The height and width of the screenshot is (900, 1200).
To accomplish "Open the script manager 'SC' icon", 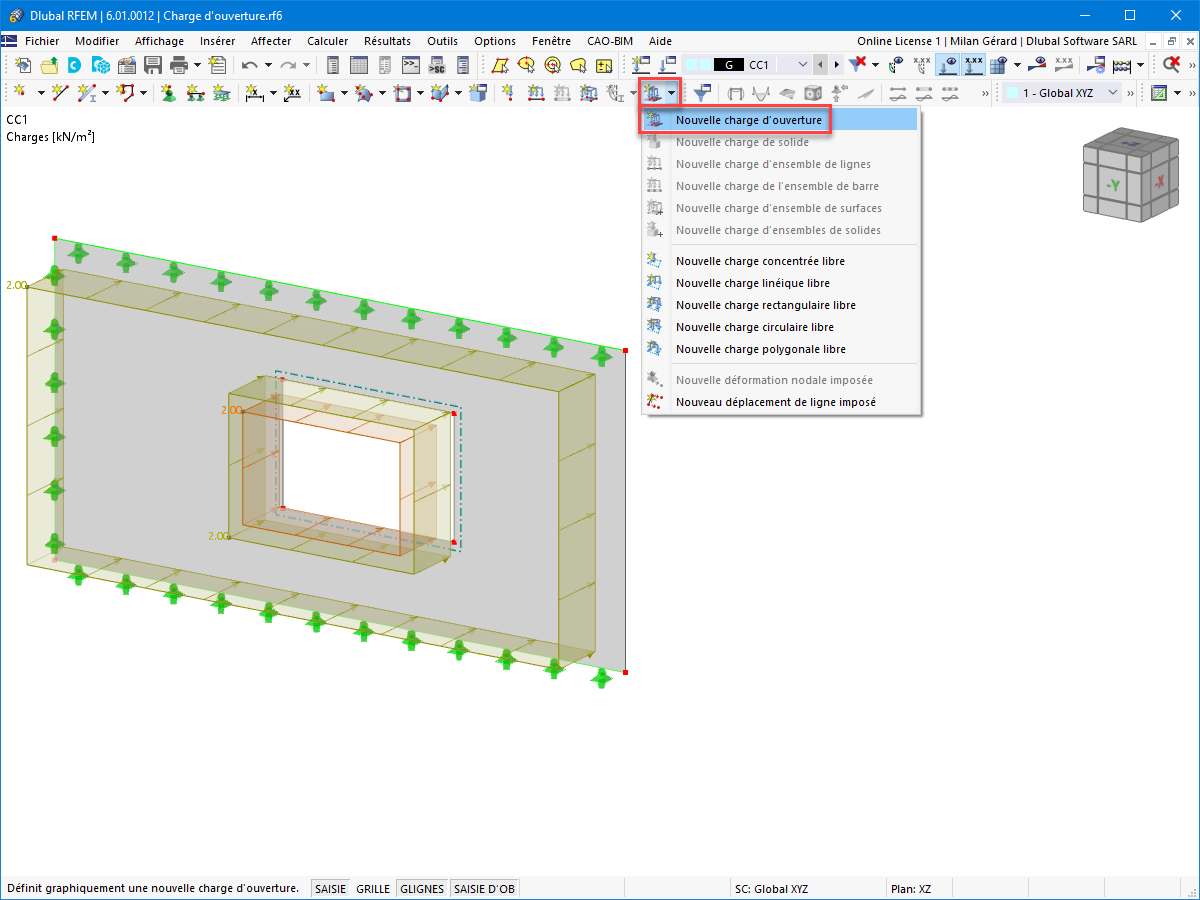I will point(436,65).
